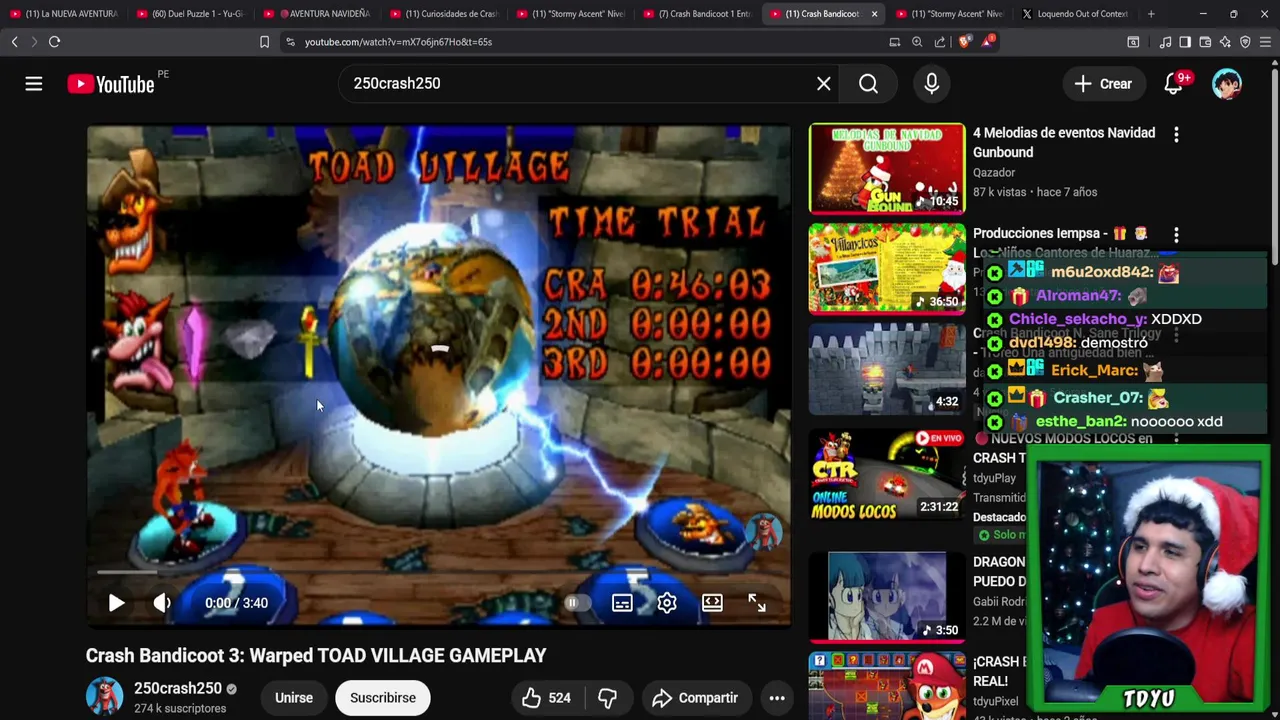1280x720 pixels.
Task: Open the video in full screen
Action: (757, 603)
